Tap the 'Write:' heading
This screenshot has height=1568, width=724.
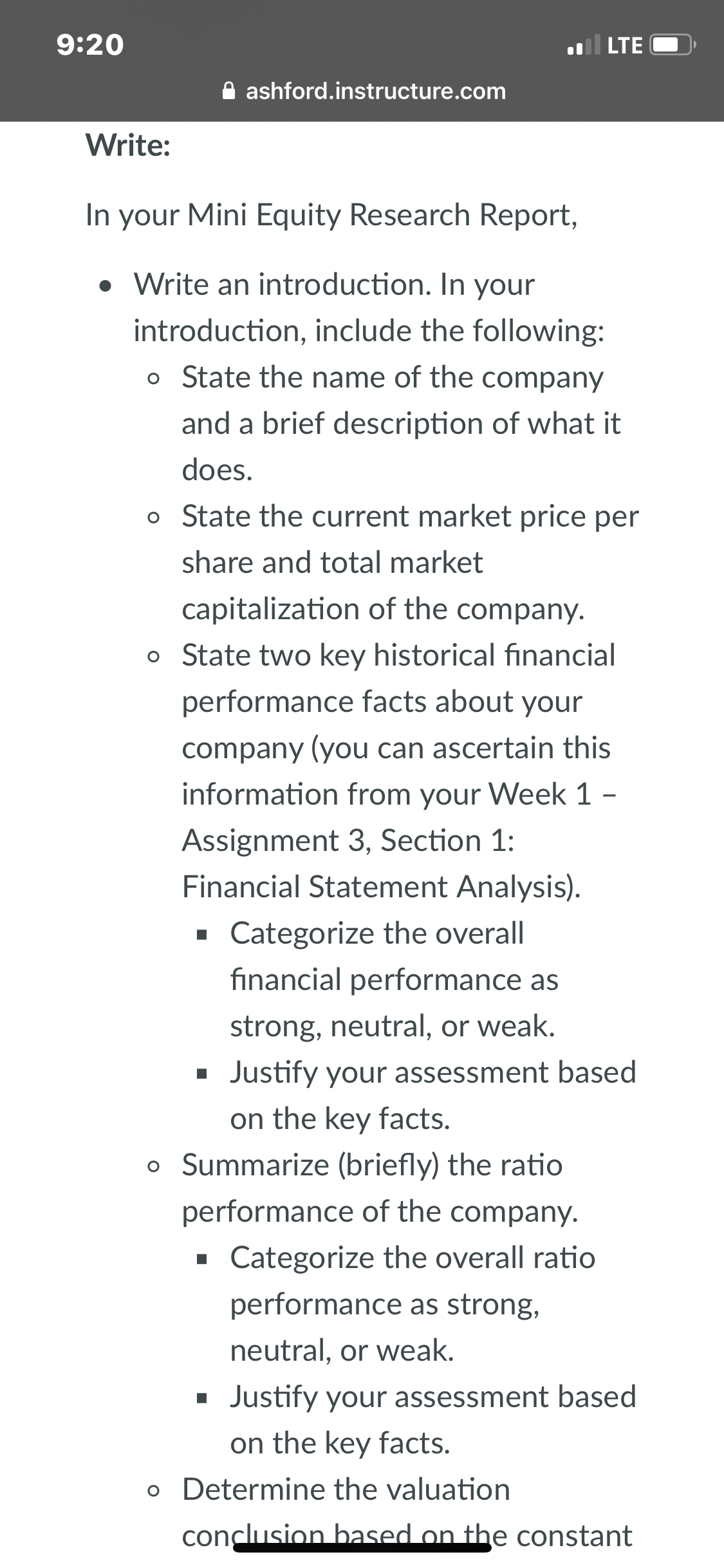(x=128, y=145)
